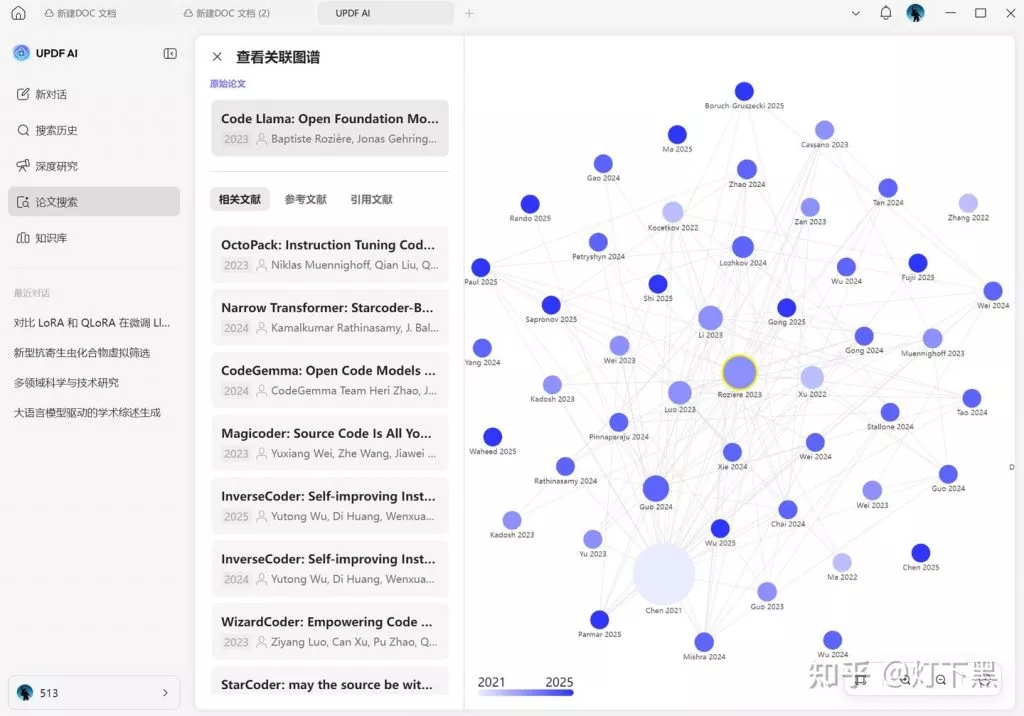Open the notification bell
The width and height of the screenshot is (1024, 716).
(x=884, y=13)
